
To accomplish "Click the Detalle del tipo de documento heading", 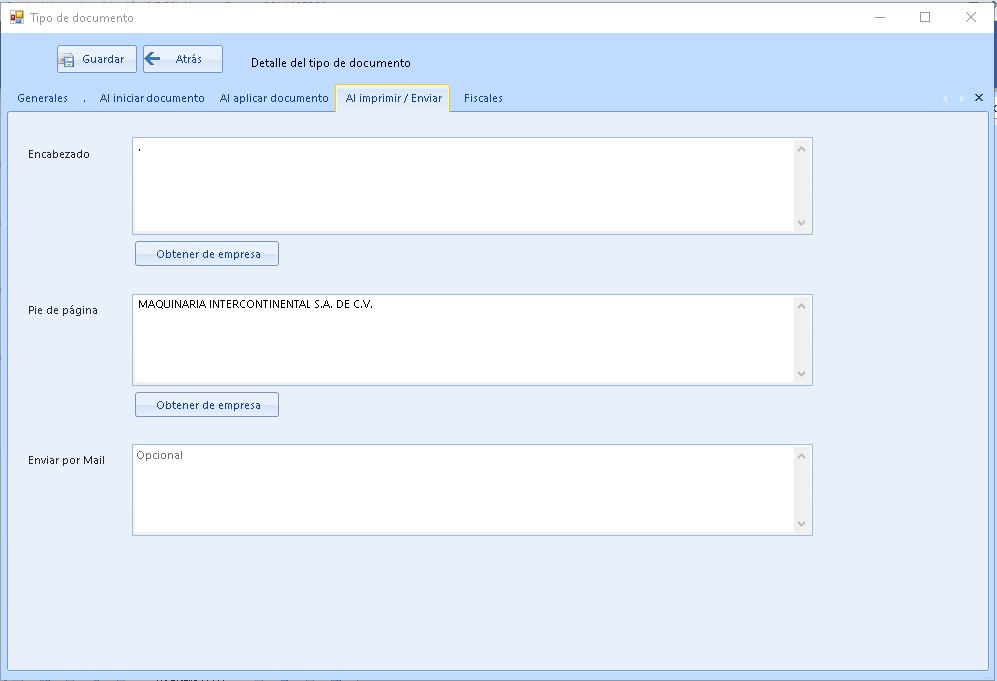I will pyautogui.click(x=331, y=63).
